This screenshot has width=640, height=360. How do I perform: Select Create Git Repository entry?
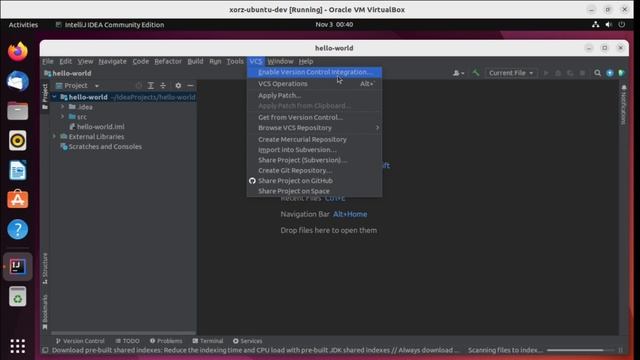(314, 170)
